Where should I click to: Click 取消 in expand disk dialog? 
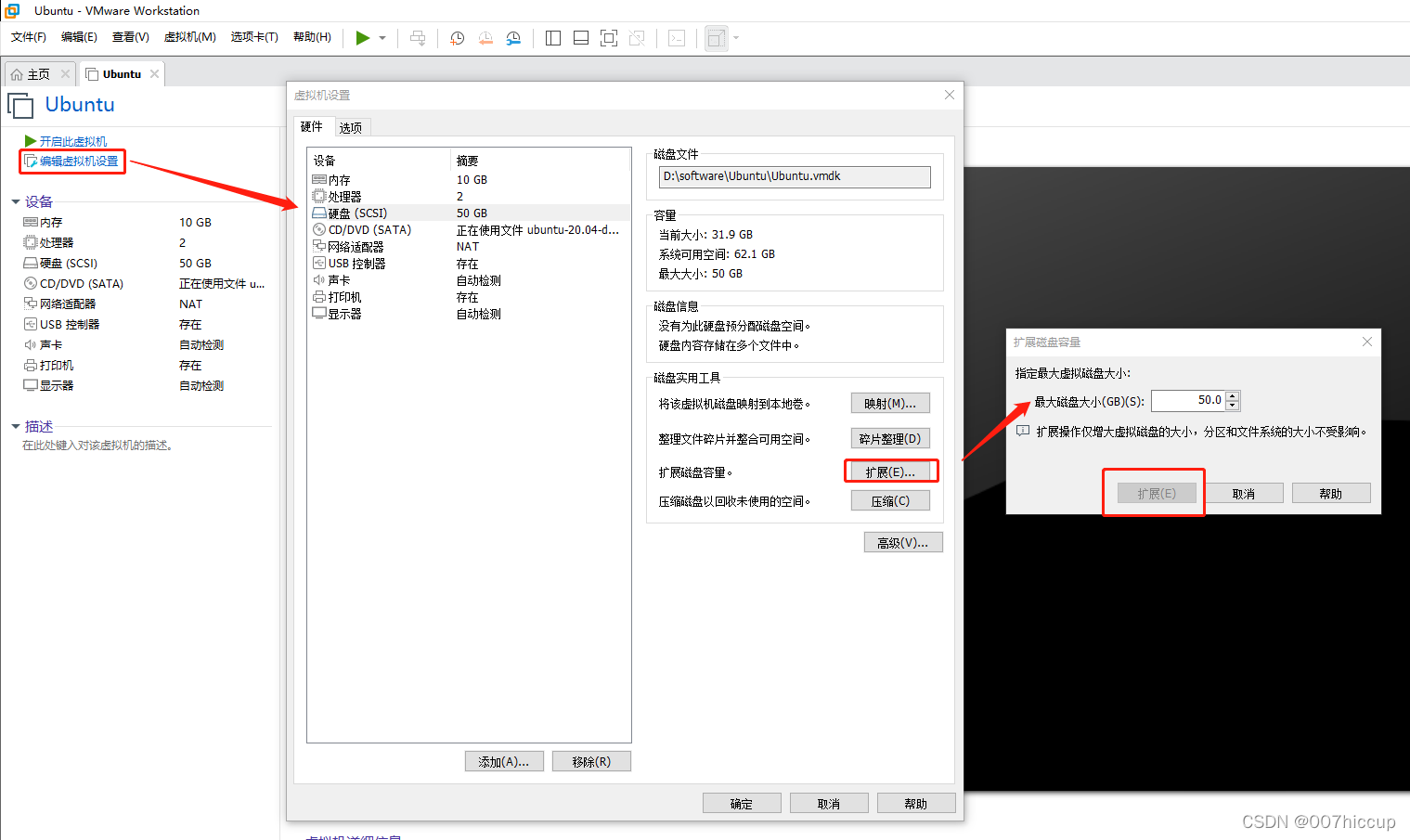click(1244, 493)
